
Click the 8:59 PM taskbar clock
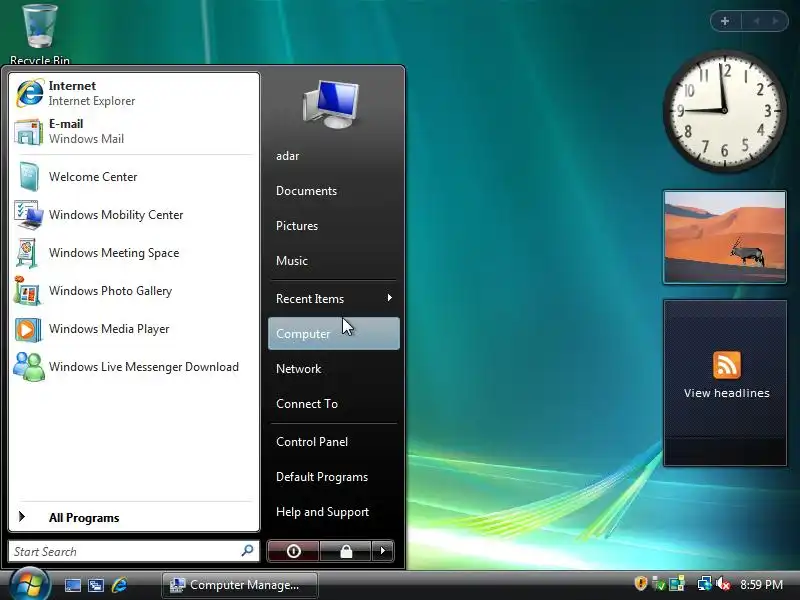click(761, 584)
